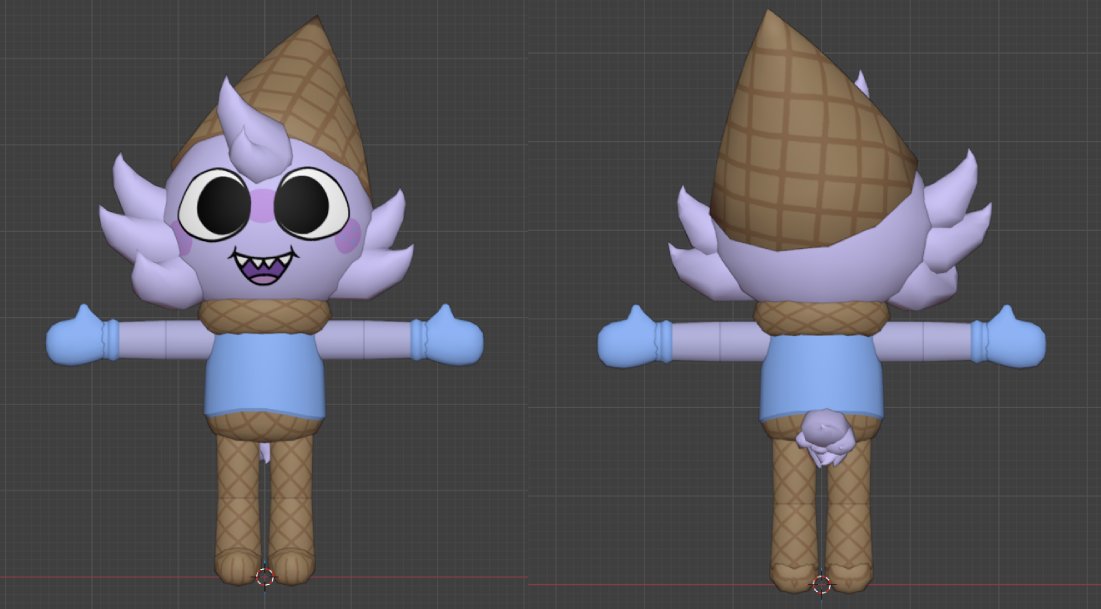Select the waffle neck ring in the back view
The image size is (1101, 609).
click(x=822, y=317)
